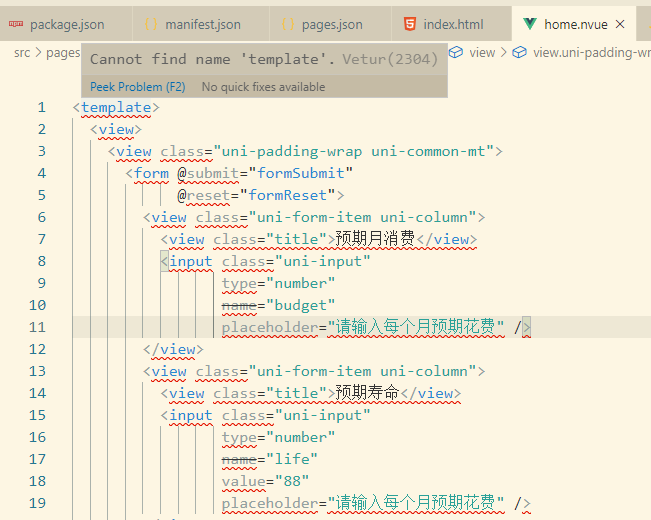Switch to the manifest.json tab
Viewport: 651px width, 520px height.
201,24
